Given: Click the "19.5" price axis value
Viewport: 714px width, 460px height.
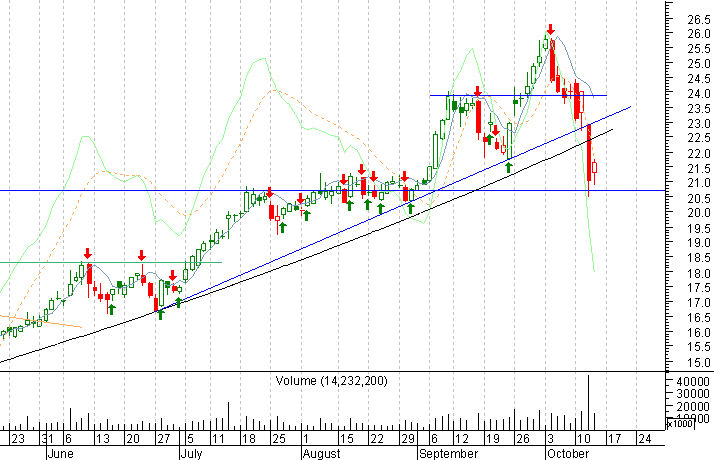Looking at the screenshot, I should coord(699,228).
